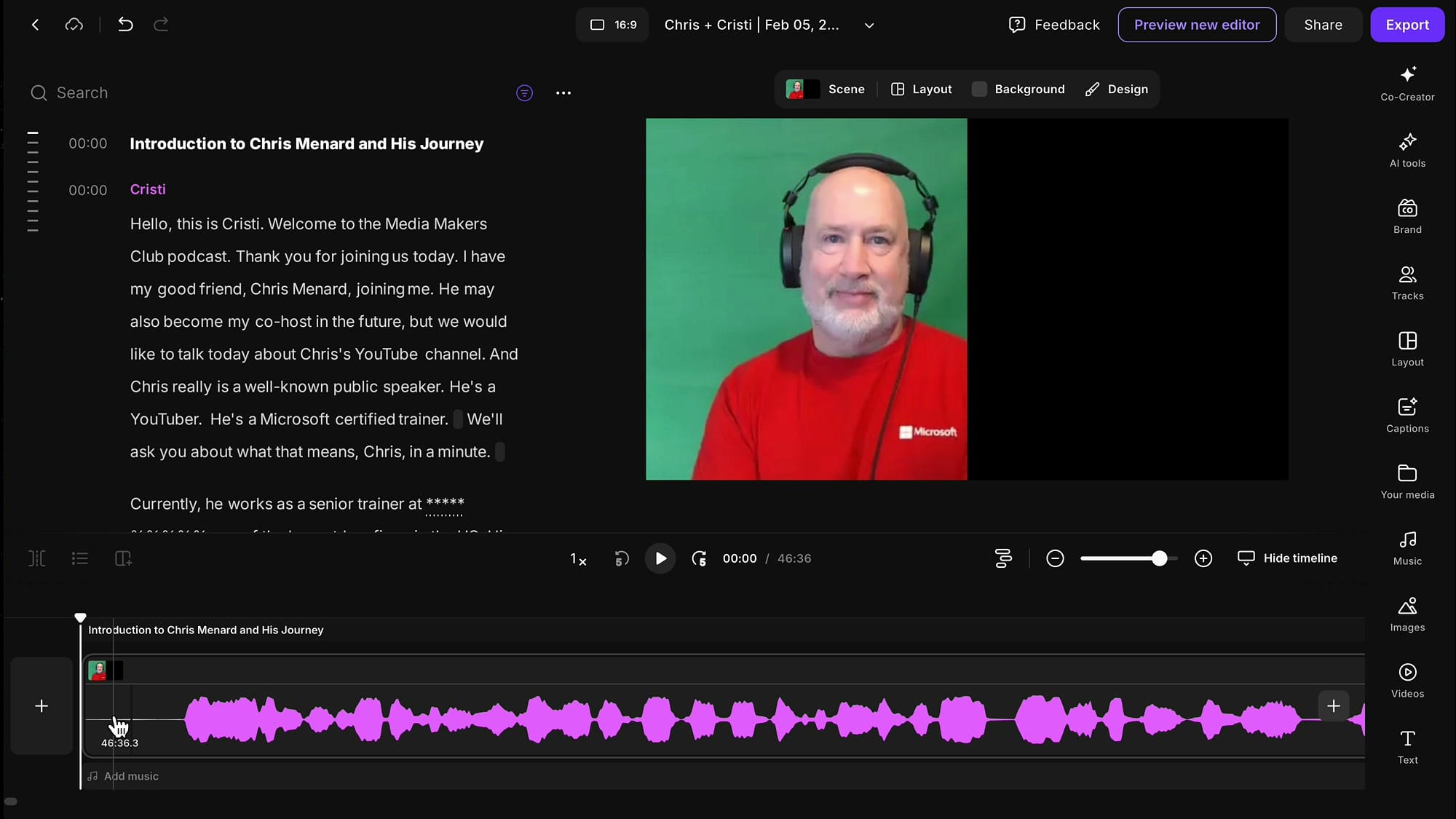Open the AI tools panel
1456x819 pixels.
(x=1406, y=149)
